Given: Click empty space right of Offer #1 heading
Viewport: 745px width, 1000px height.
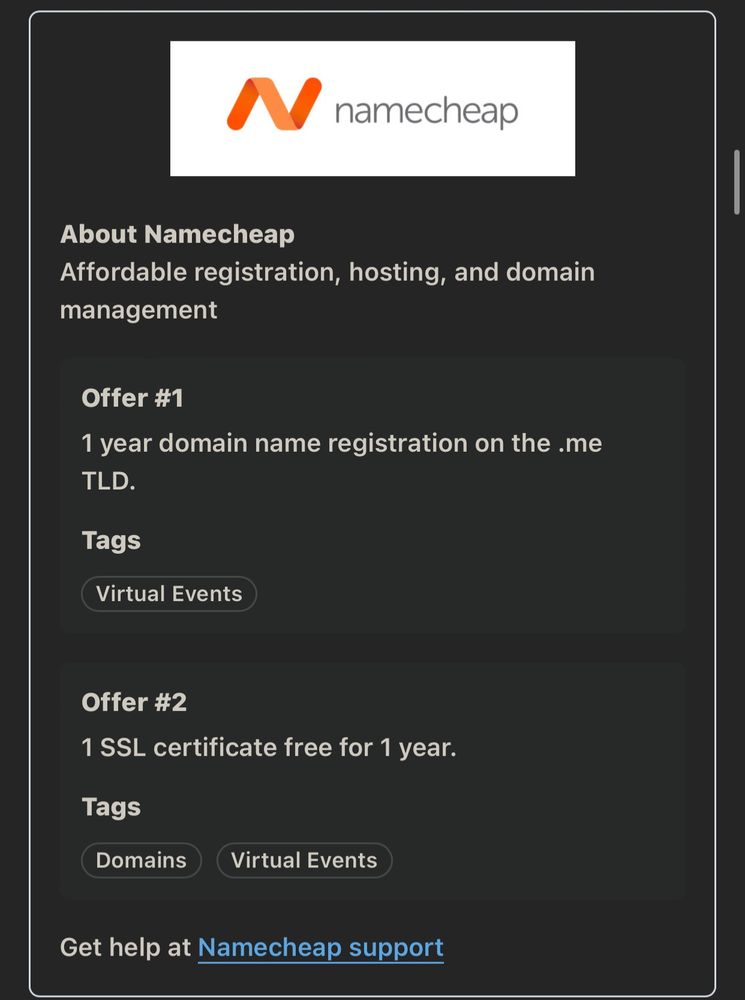Looking at the screenshot, I should 450,398.
